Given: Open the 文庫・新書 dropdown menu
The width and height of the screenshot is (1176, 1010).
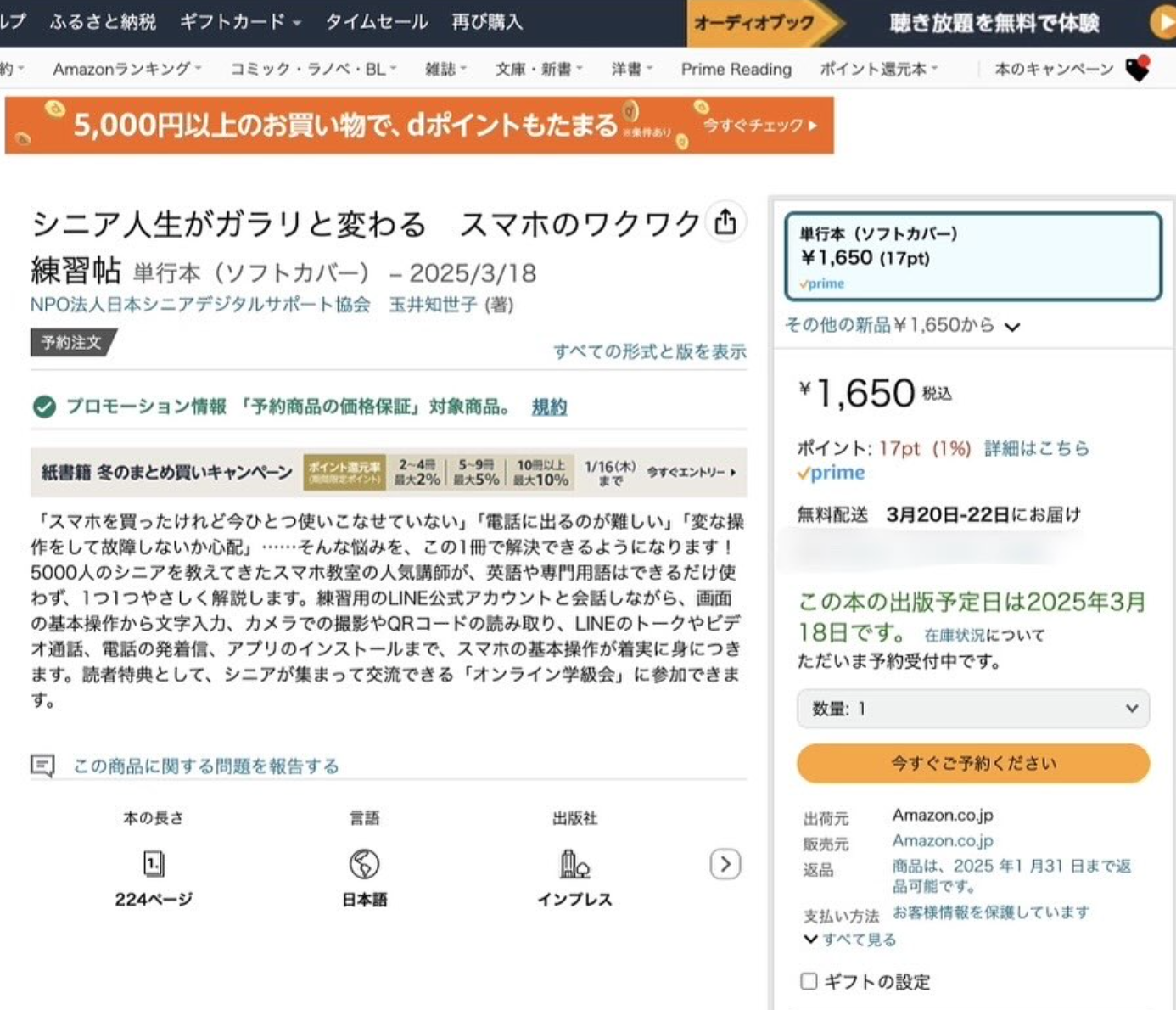Looking at the screenshot, I should coord(539,69).
